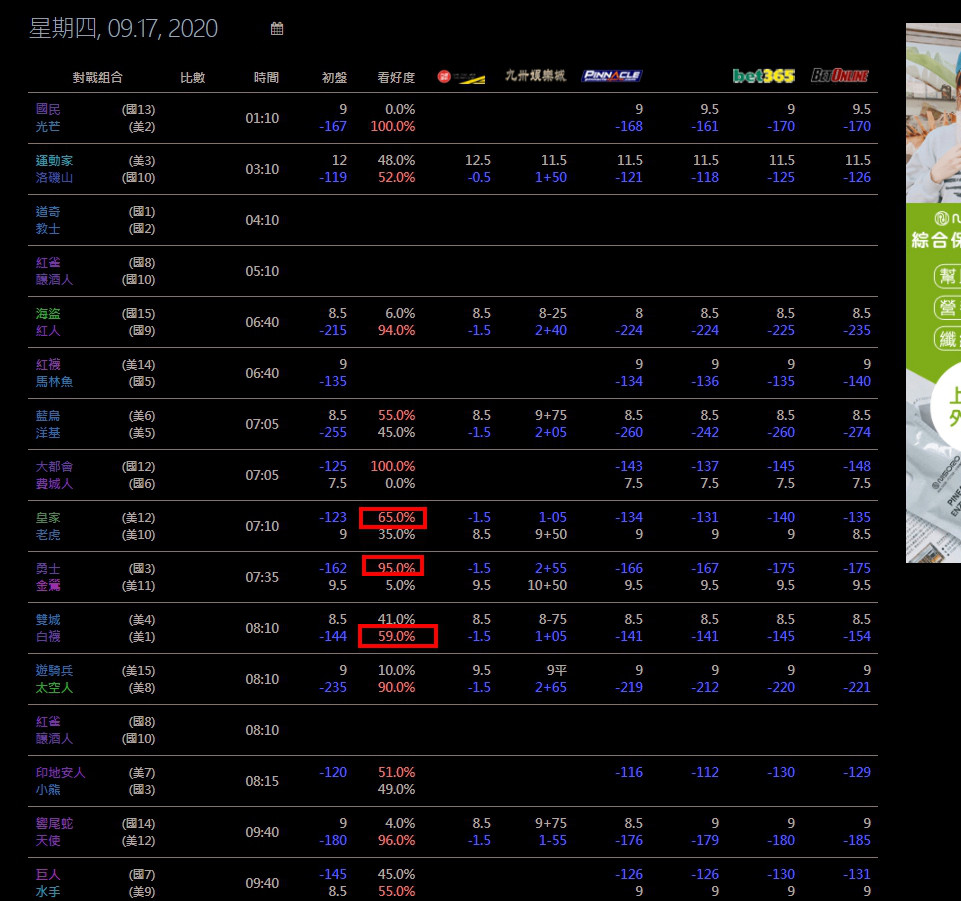
Task: Open the 洋基 team link
Action: point(48,433)
